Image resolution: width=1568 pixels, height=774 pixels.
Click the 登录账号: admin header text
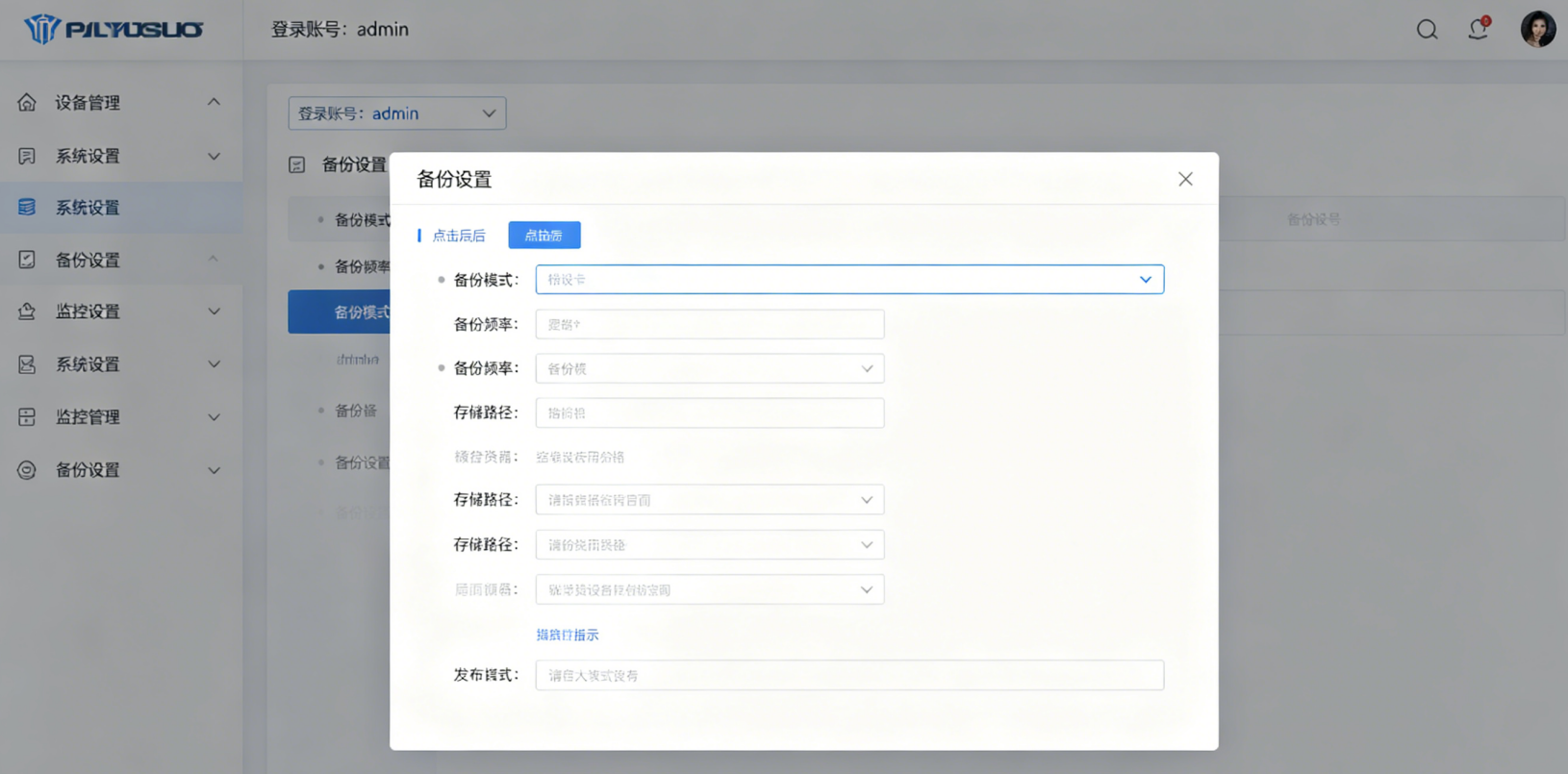tap(340, 30)
